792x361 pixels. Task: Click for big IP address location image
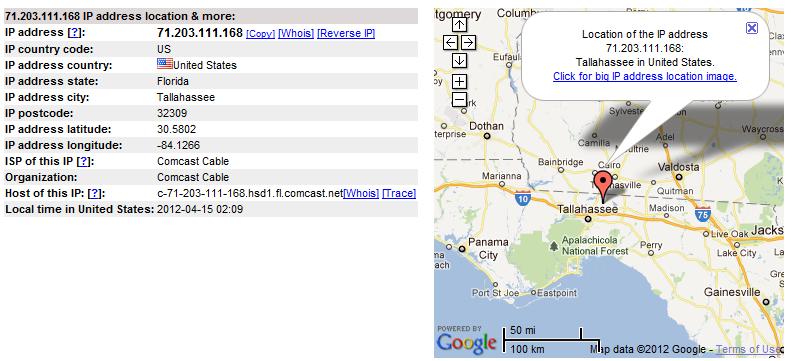point(645,76)
